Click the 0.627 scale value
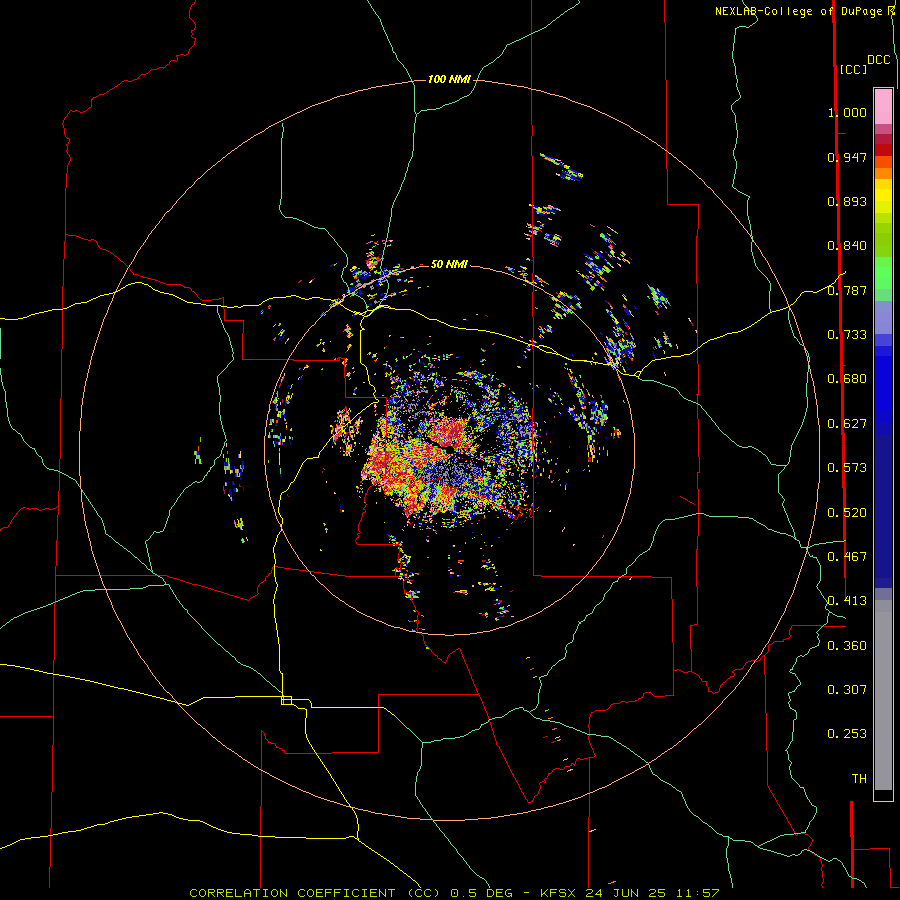This screenshot has height=900, width=900. click(x=847, y=424)
